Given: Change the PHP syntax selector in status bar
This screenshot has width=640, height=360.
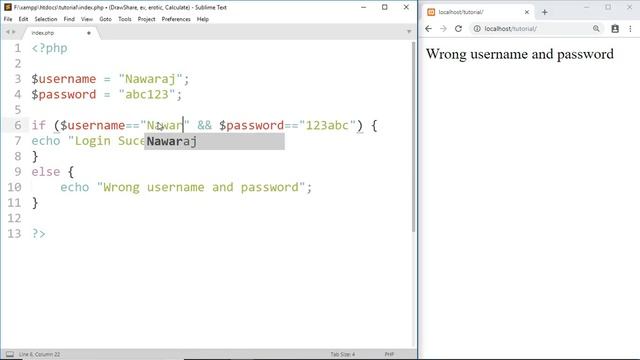Looking at the screenshot, I should point(389,354).
